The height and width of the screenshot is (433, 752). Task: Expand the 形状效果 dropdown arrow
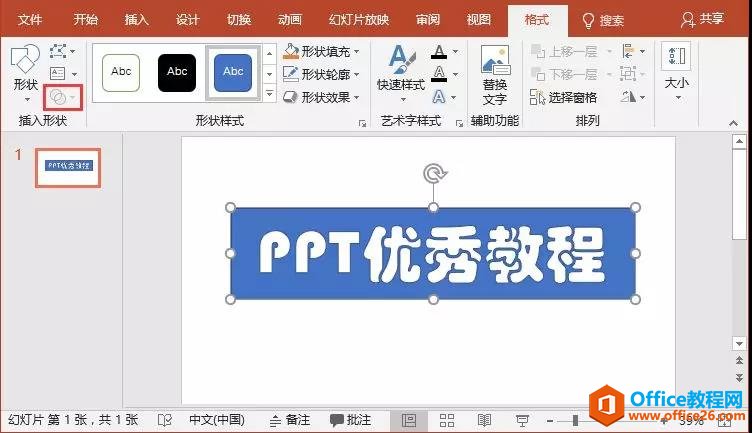[357, 97]
